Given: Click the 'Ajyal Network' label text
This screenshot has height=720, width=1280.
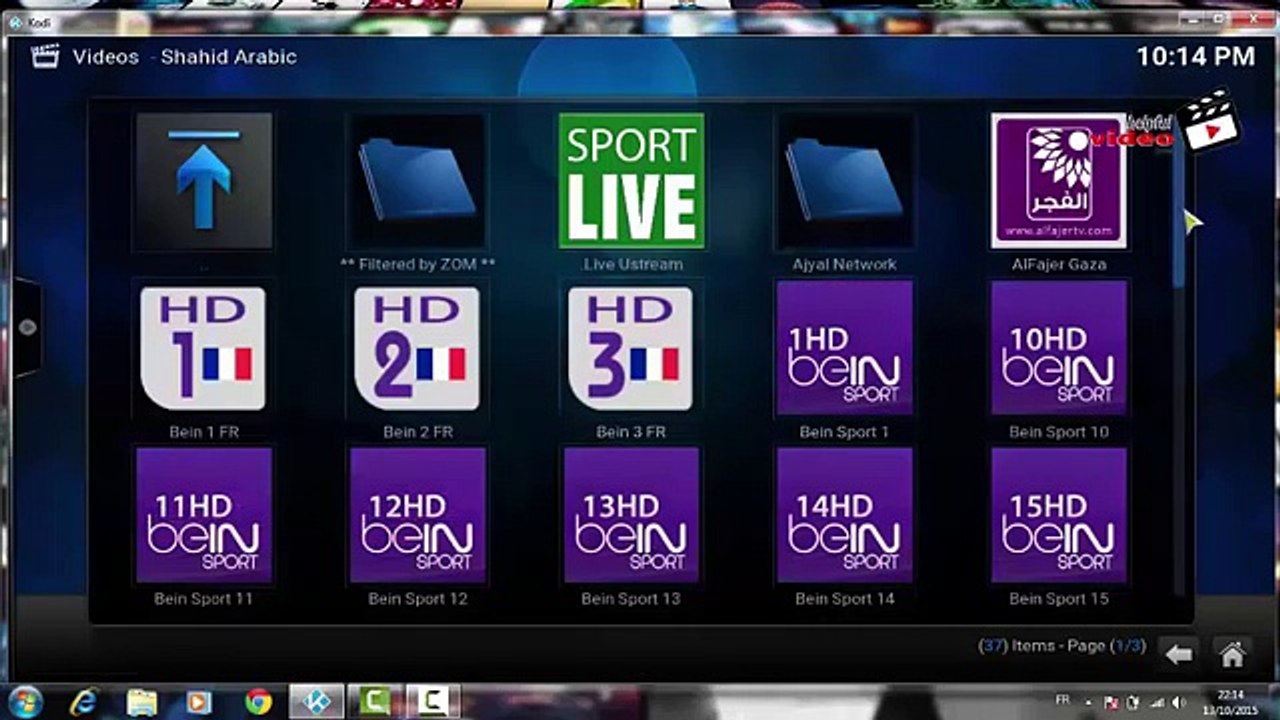Looking at the screenshot, I should click(x=845, y=264).
